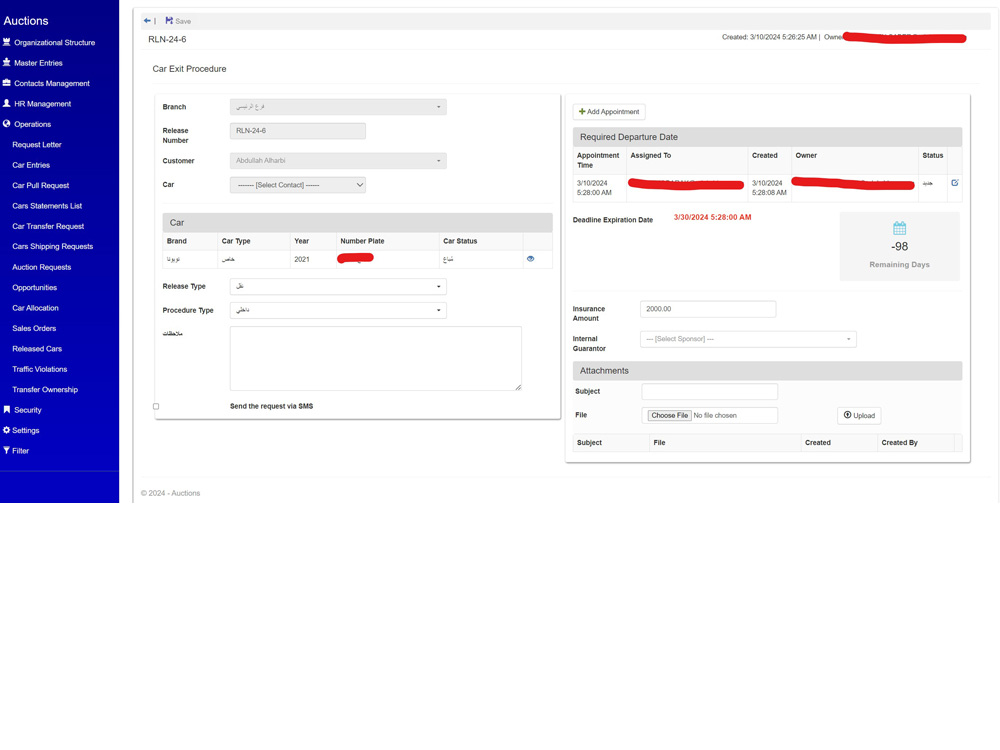
Task: Open Car Pull Request page
Action: coord(41,186)
